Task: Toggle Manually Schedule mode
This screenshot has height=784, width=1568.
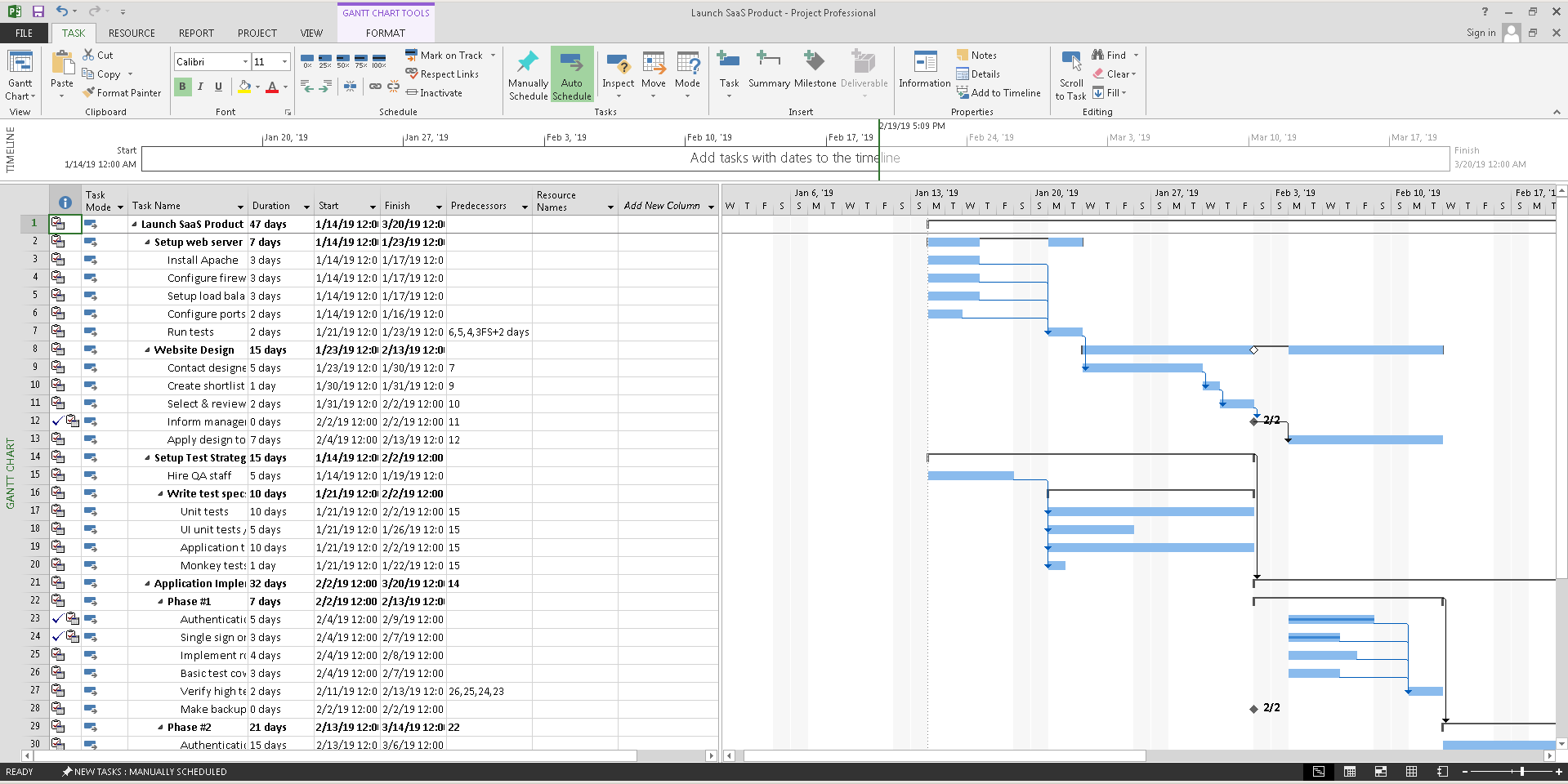Action: tap(528, 74)
